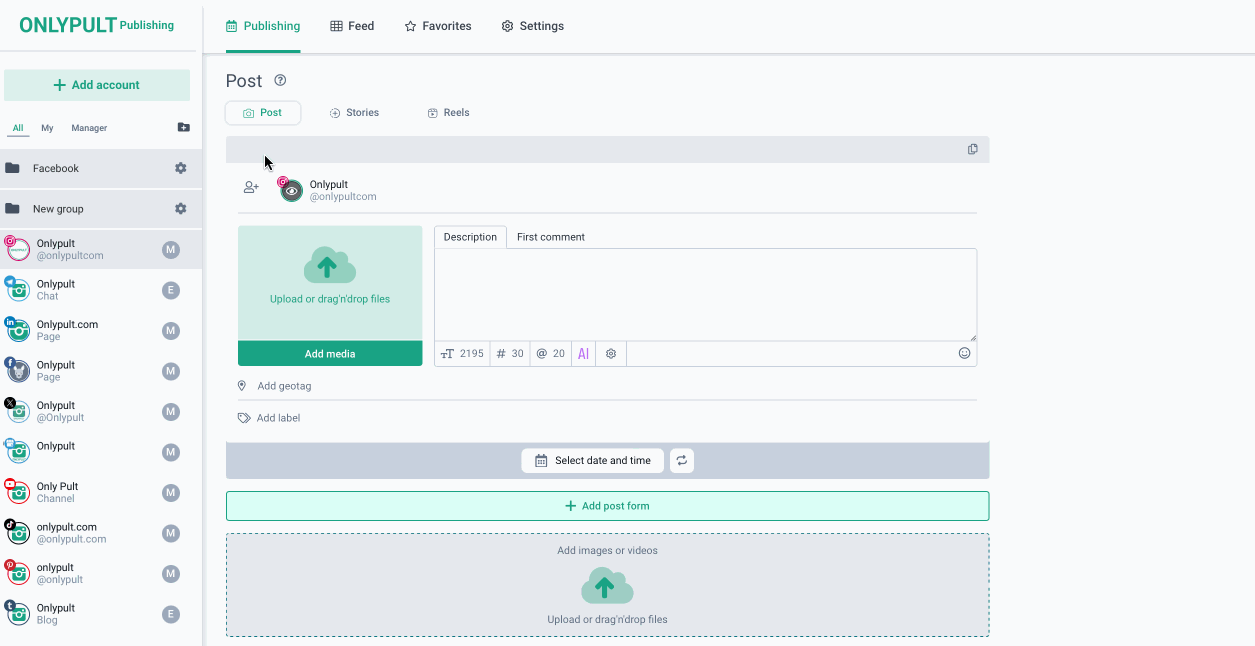Click the add new folder icon

[183, 128]
